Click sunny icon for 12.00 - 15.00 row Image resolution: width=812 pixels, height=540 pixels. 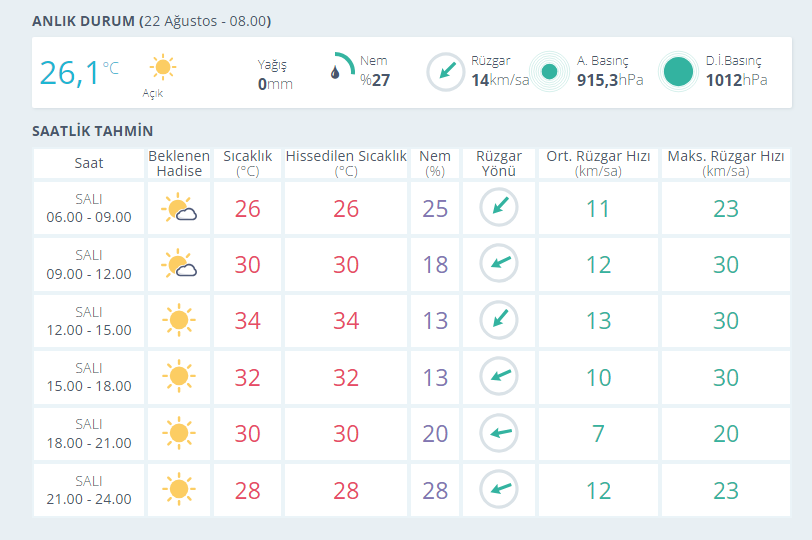pyautogui.click(x=179, y=320)
